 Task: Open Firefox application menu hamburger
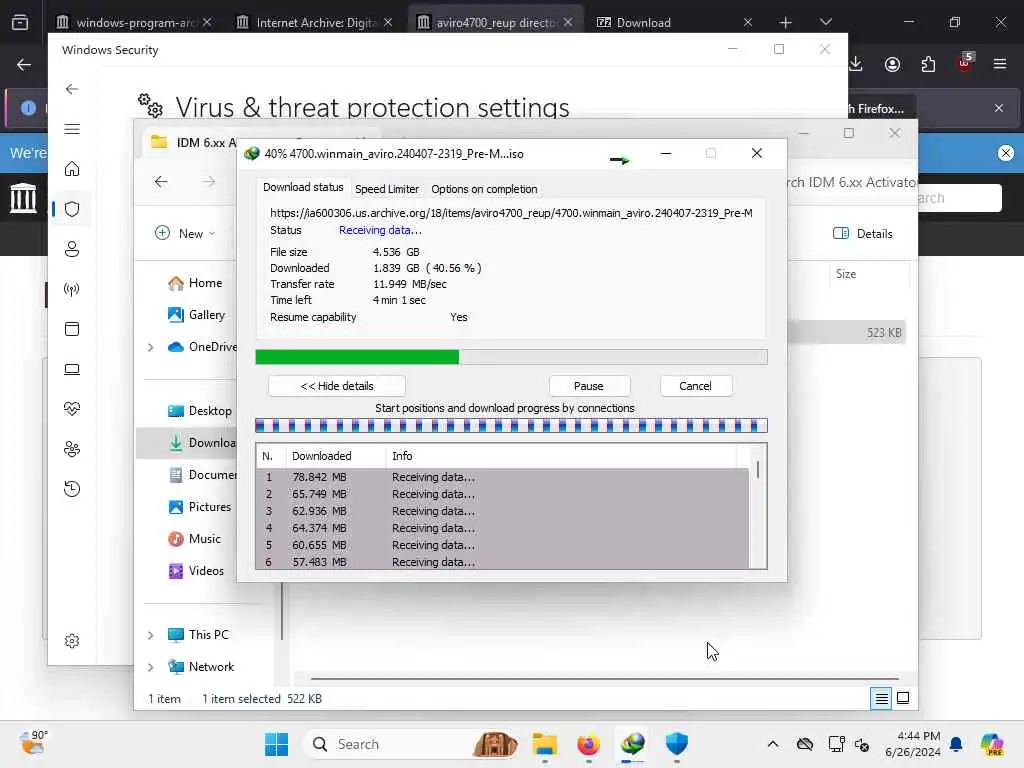pos(1000,64)
